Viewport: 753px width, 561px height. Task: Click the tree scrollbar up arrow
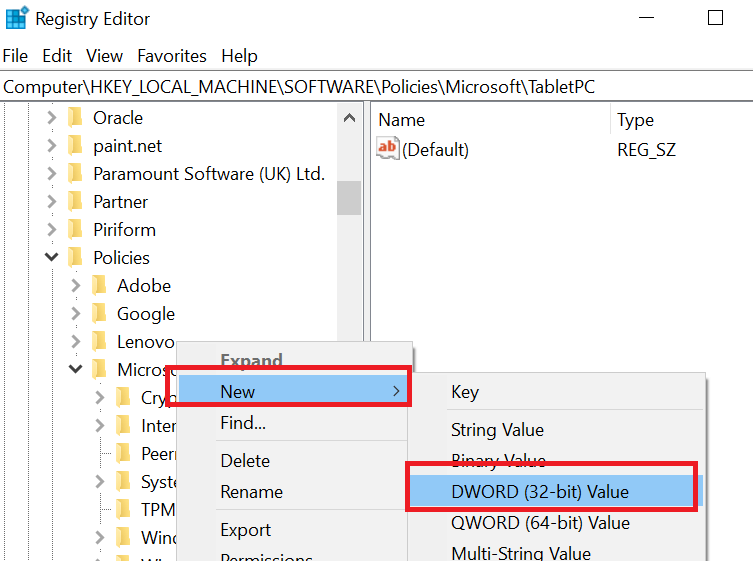[349, 118]
